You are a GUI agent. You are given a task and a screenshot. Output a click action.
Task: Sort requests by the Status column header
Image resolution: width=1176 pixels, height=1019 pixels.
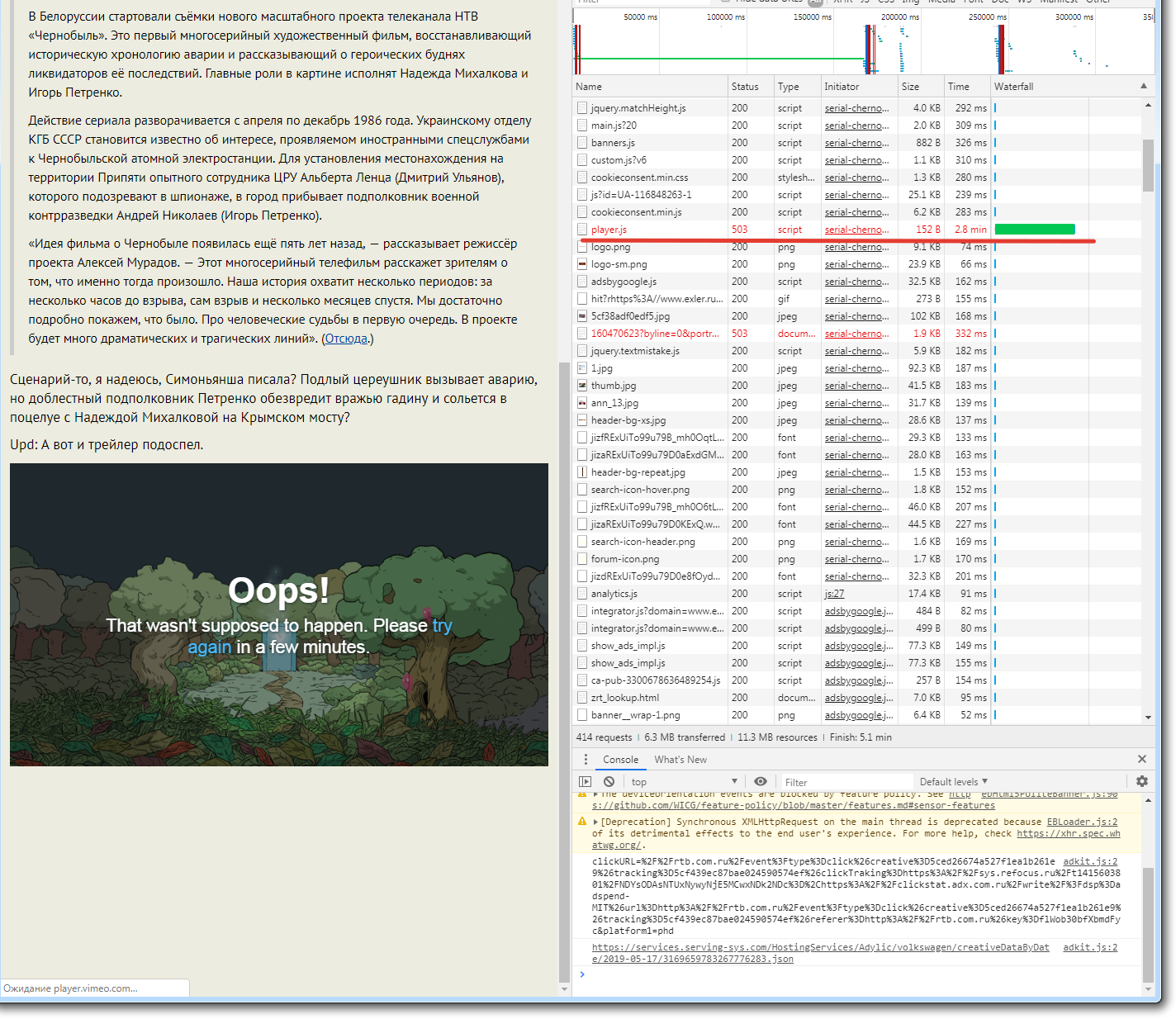[745, 87]
